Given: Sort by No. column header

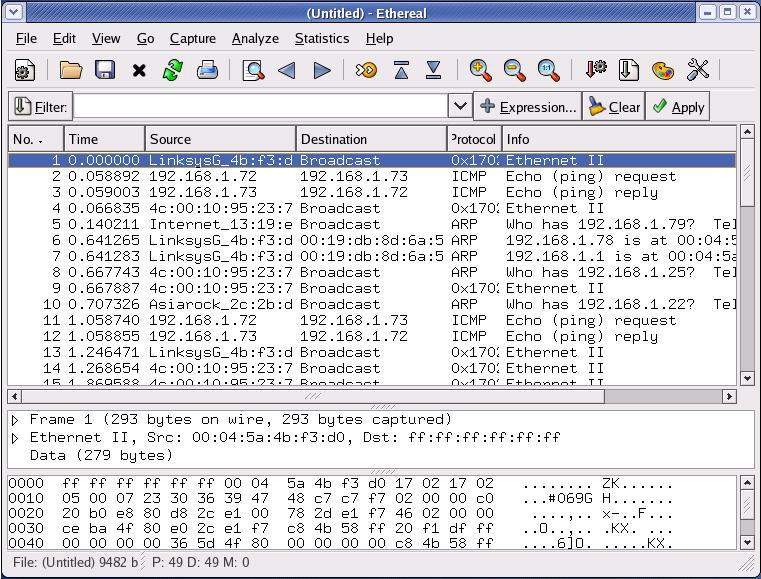Looking at the screenshot, I should pyautogui.click(x=36, y=139).
